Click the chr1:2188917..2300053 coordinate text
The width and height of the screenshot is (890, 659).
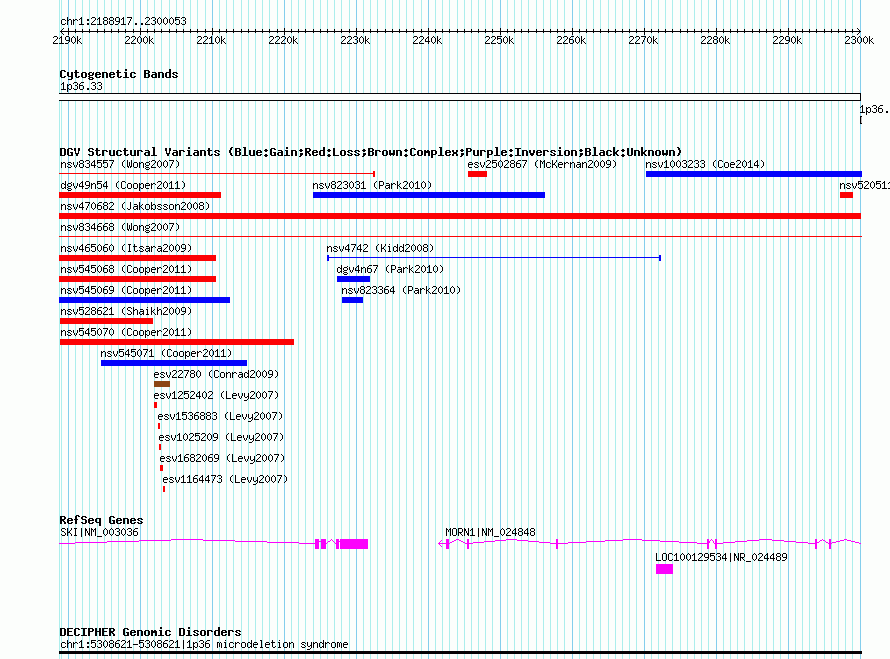pos(123,21)
